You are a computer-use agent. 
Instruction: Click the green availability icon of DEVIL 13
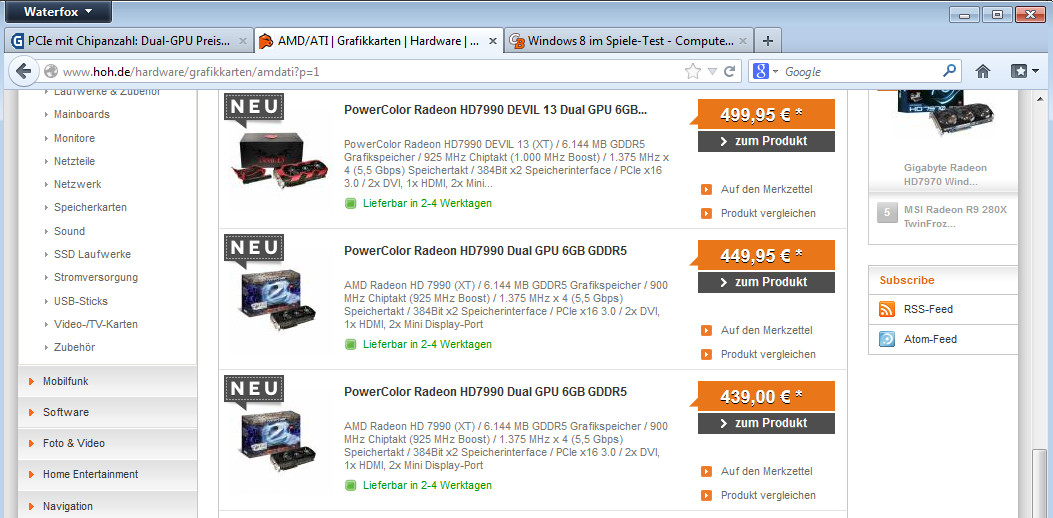tap(350, 204)
